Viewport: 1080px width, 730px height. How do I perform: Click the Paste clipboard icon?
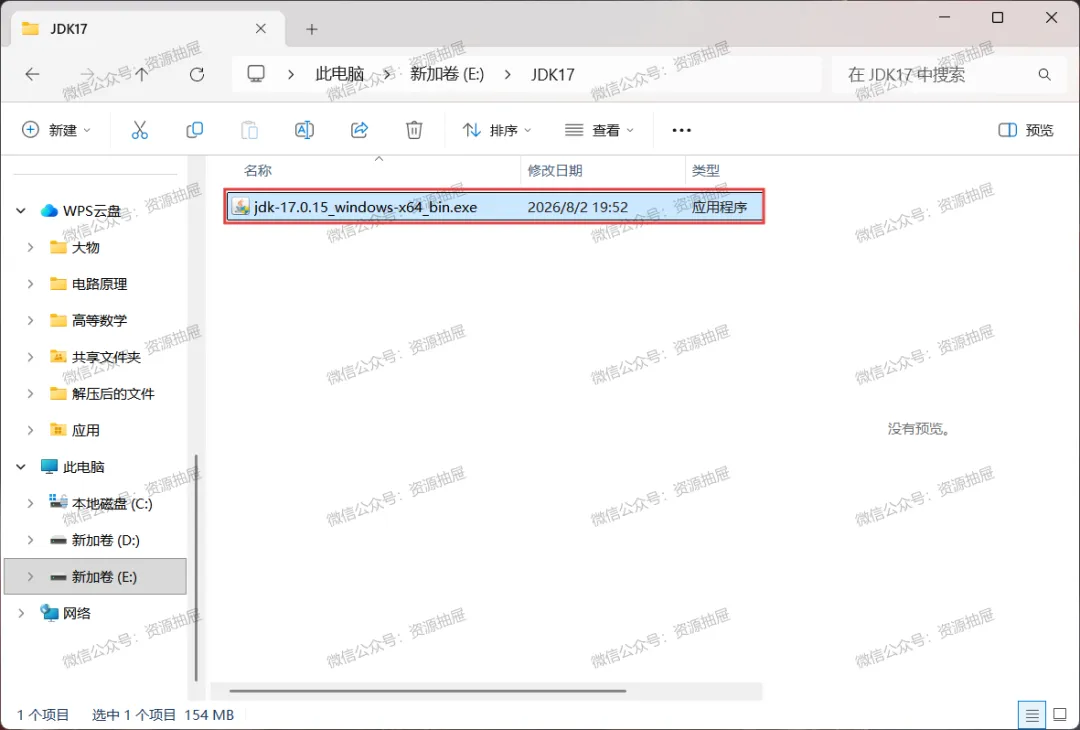pos(249,129)
